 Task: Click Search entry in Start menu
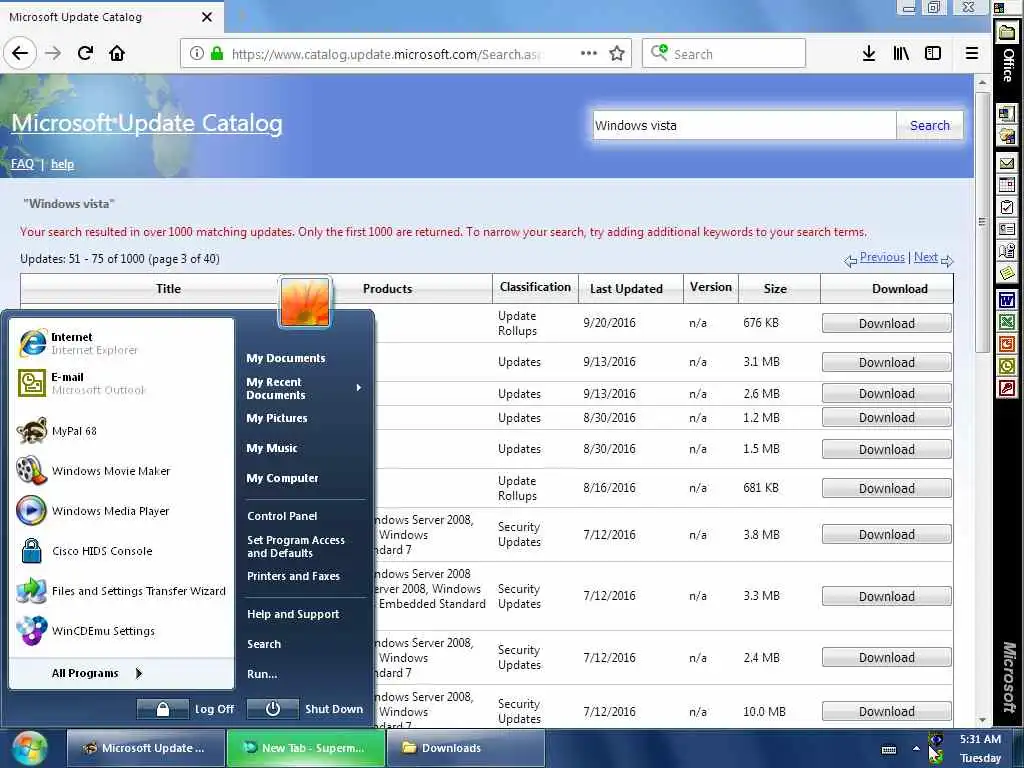(264, 644)
